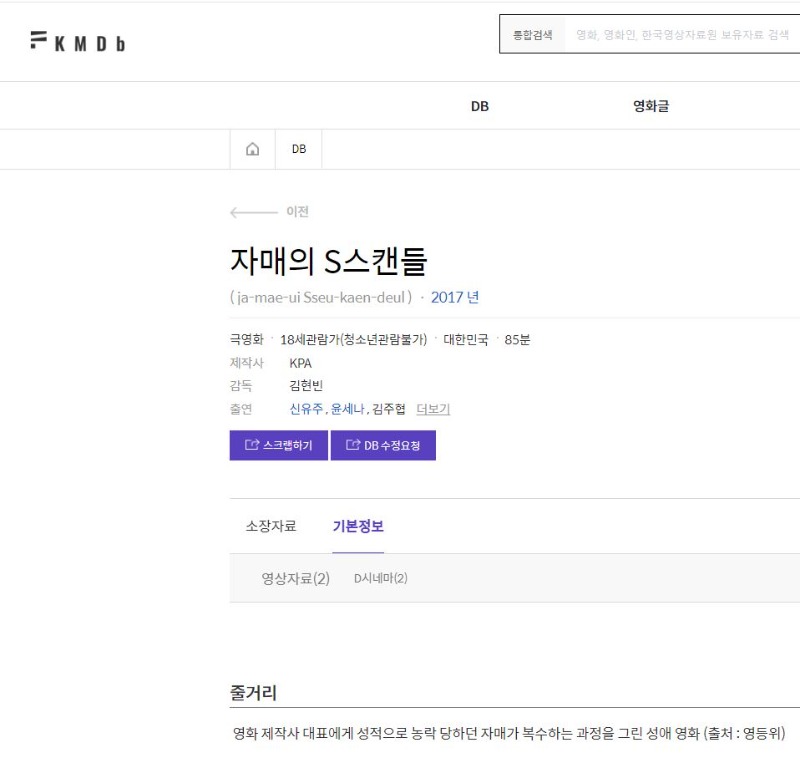Click the DB breadcrumb item
This screenshot has height=758, width=800.
coord(299,149)
